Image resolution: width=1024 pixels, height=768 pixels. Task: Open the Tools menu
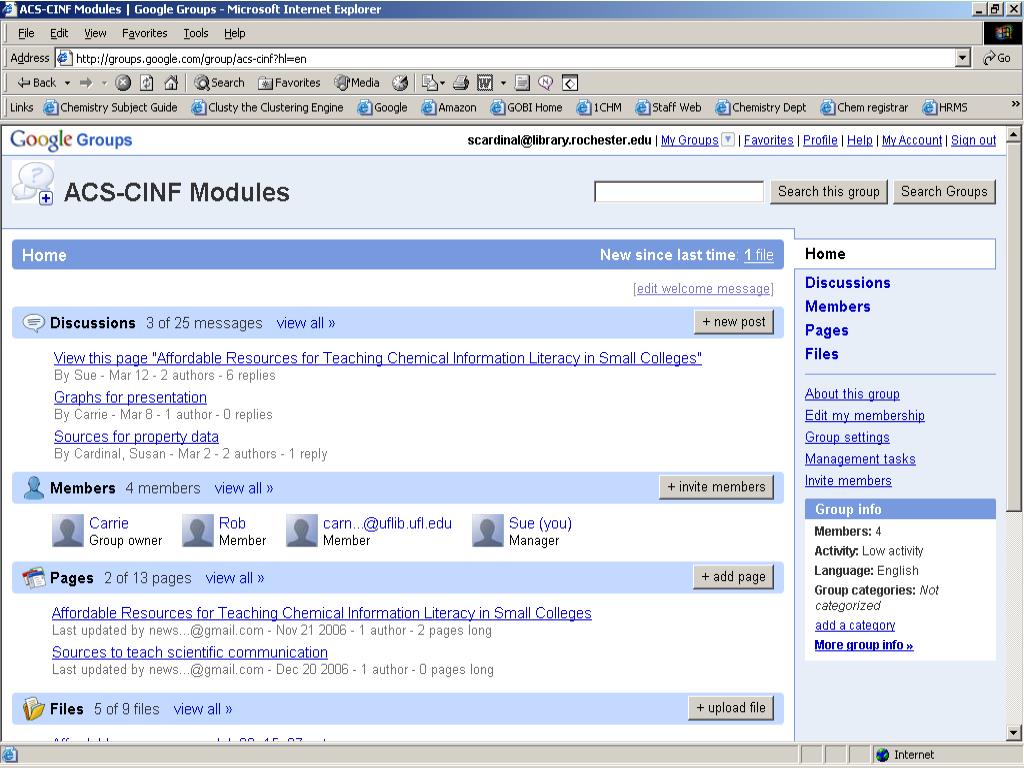tap(195, 33)
